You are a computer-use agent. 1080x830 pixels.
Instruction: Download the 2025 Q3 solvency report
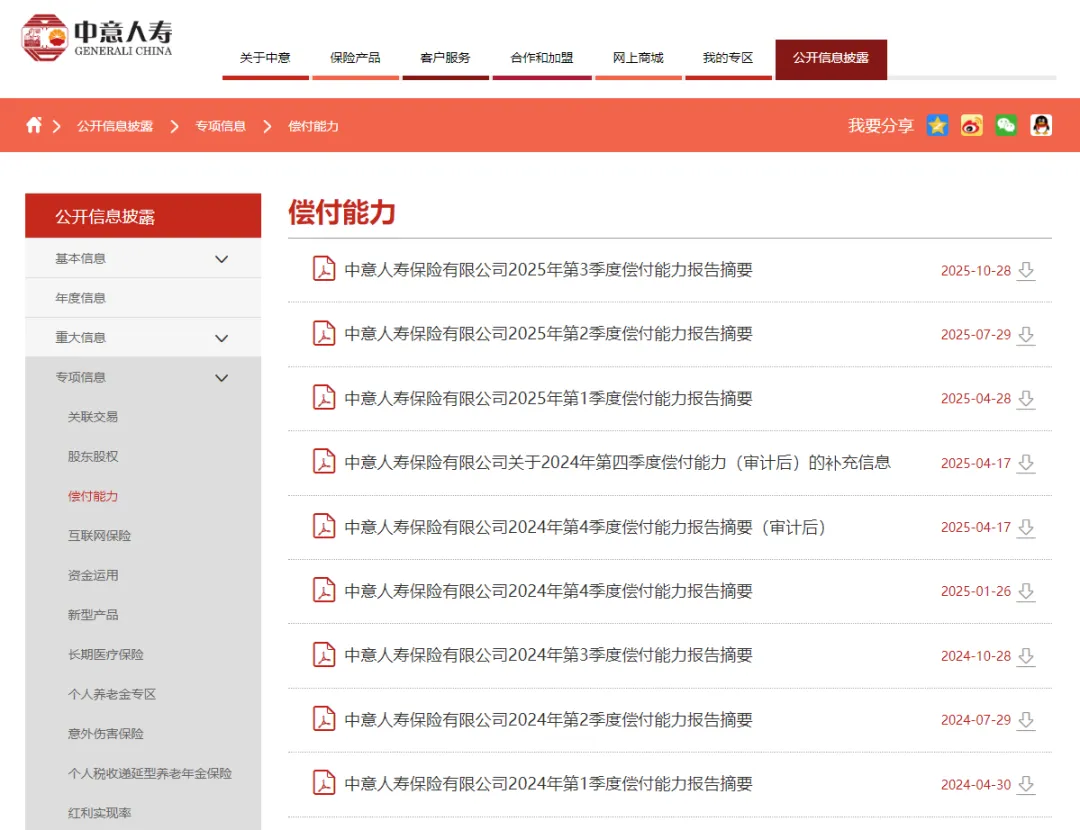tap(1025, 271)
